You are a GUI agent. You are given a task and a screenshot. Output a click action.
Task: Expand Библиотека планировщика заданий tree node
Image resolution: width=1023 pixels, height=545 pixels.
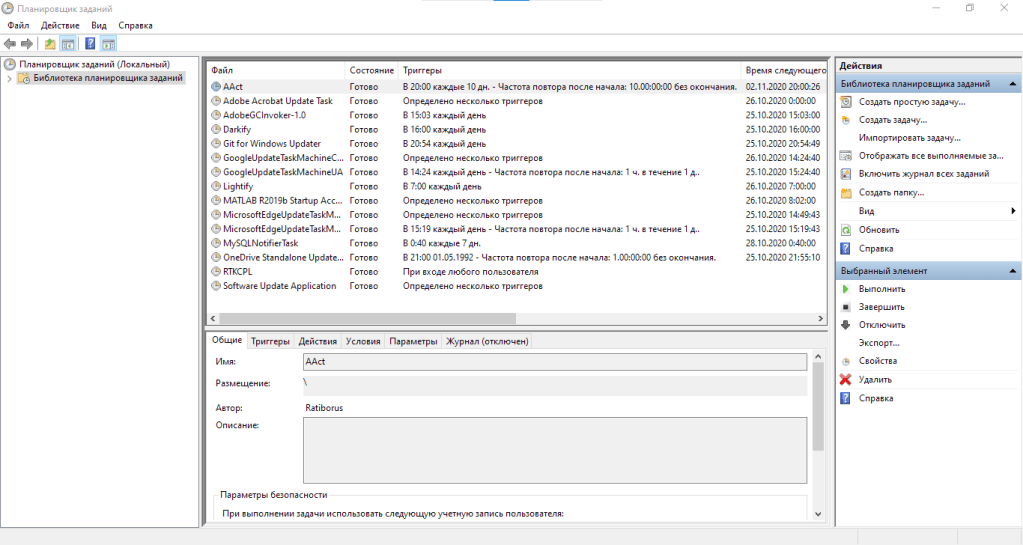click(x=9, y=78)
